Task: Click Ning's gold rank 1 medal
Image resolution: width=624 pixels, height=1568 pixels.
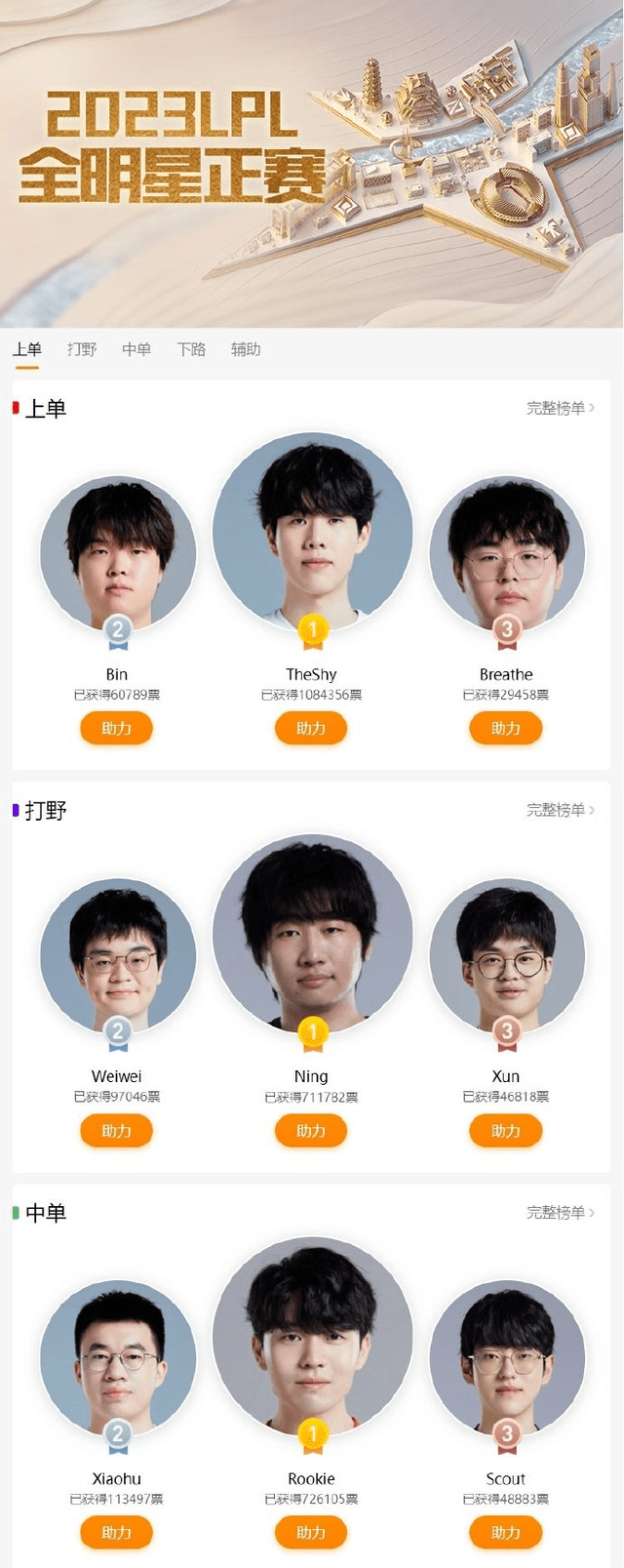Action: [313, 1033]
